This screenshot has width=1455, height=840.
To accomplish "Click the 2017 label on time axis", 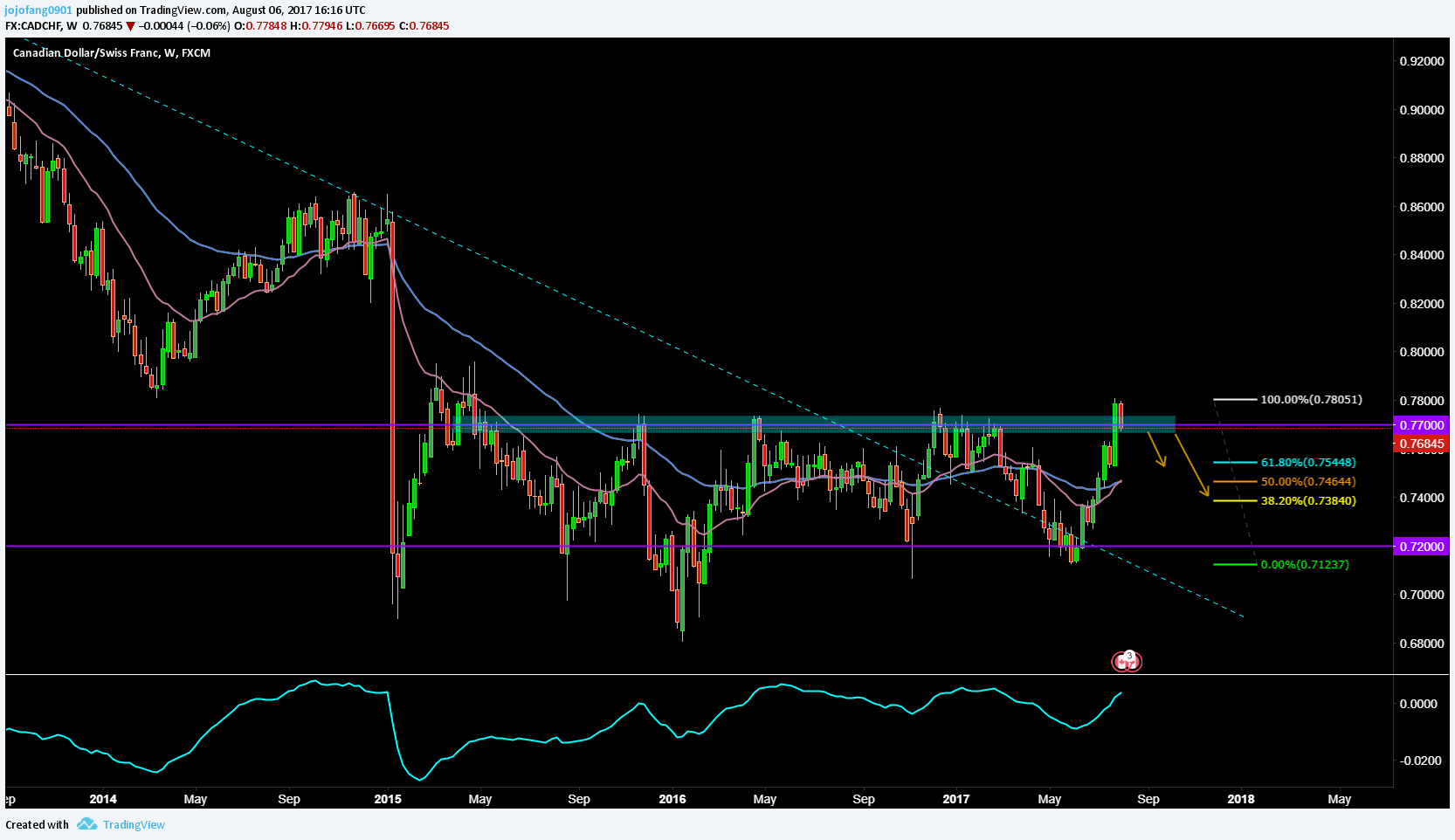I will tap(956, 799).
